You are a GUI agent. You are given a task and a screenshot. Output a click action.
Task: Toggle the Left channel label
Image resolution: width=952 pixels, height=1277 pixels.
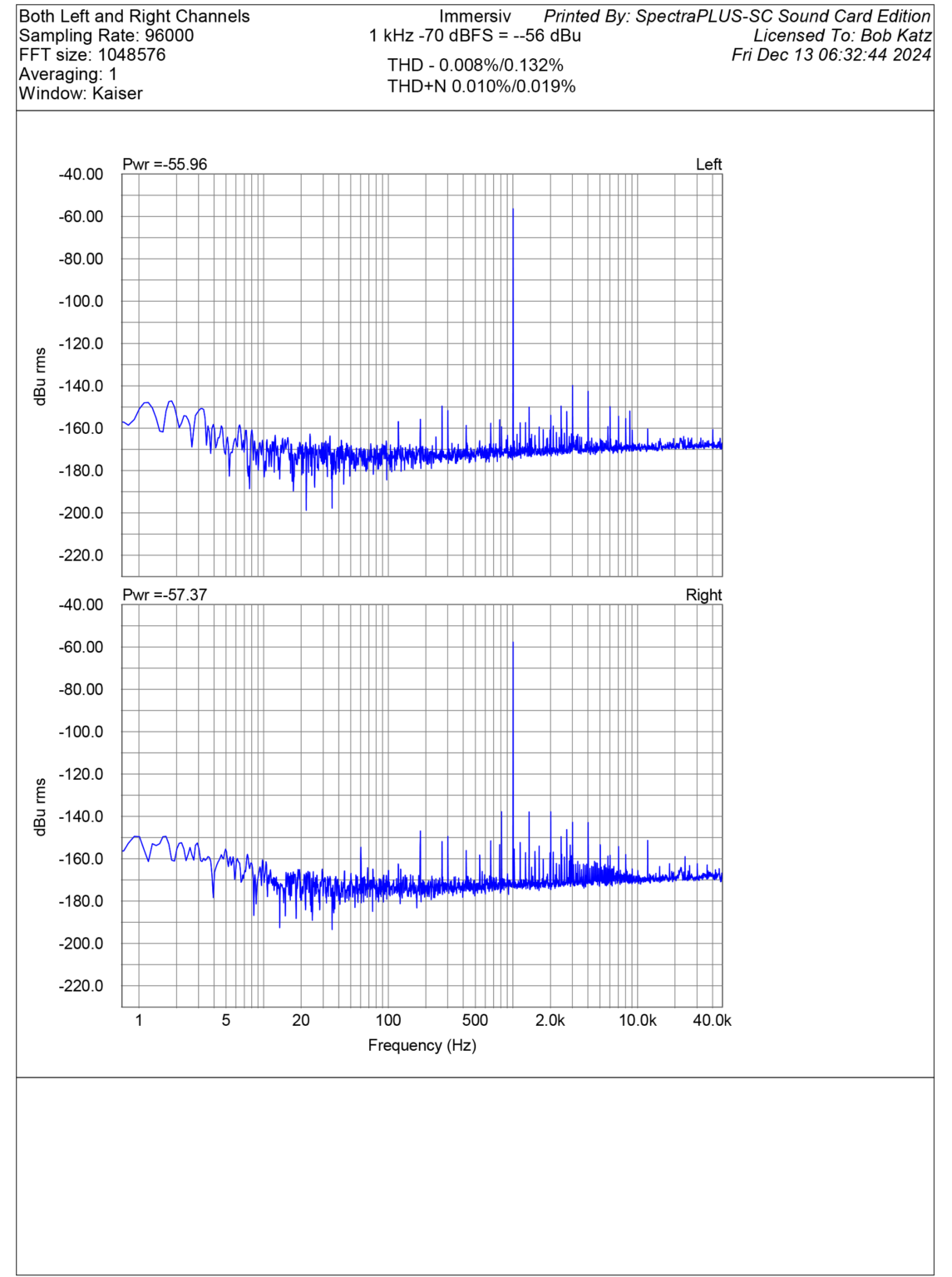coord(711,164)
